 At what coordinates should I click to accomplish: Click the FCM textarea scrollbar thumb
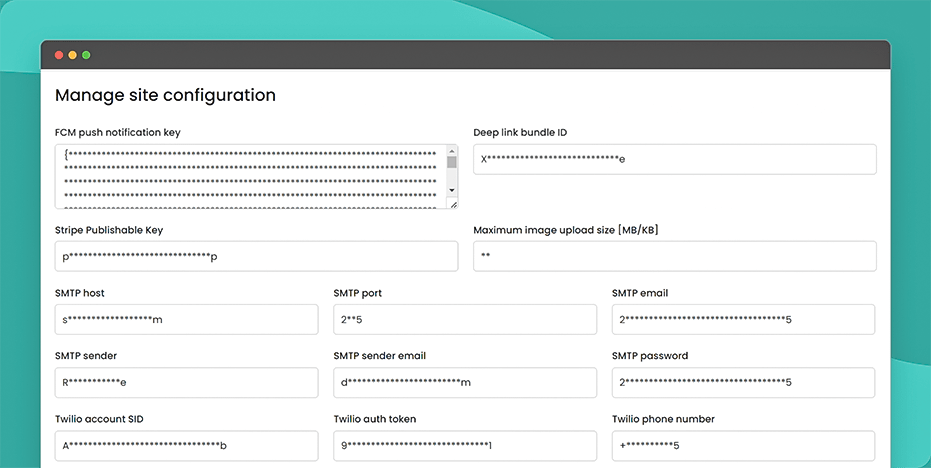point(452,162)
